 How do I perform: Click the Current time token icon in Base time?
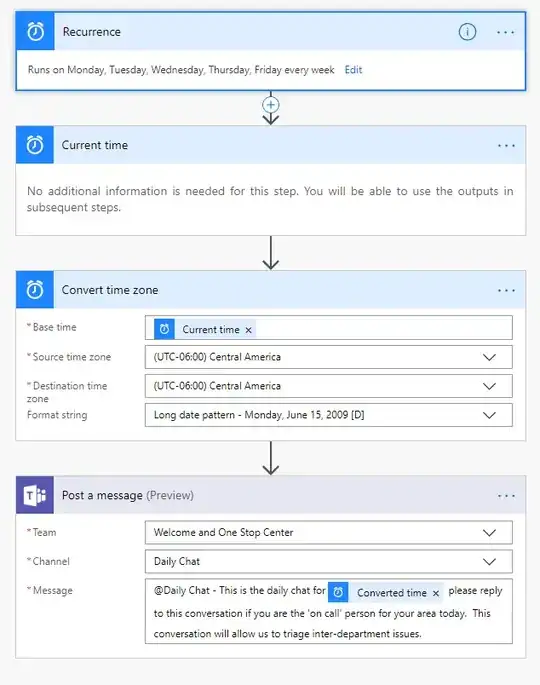[x=164, y=329]
